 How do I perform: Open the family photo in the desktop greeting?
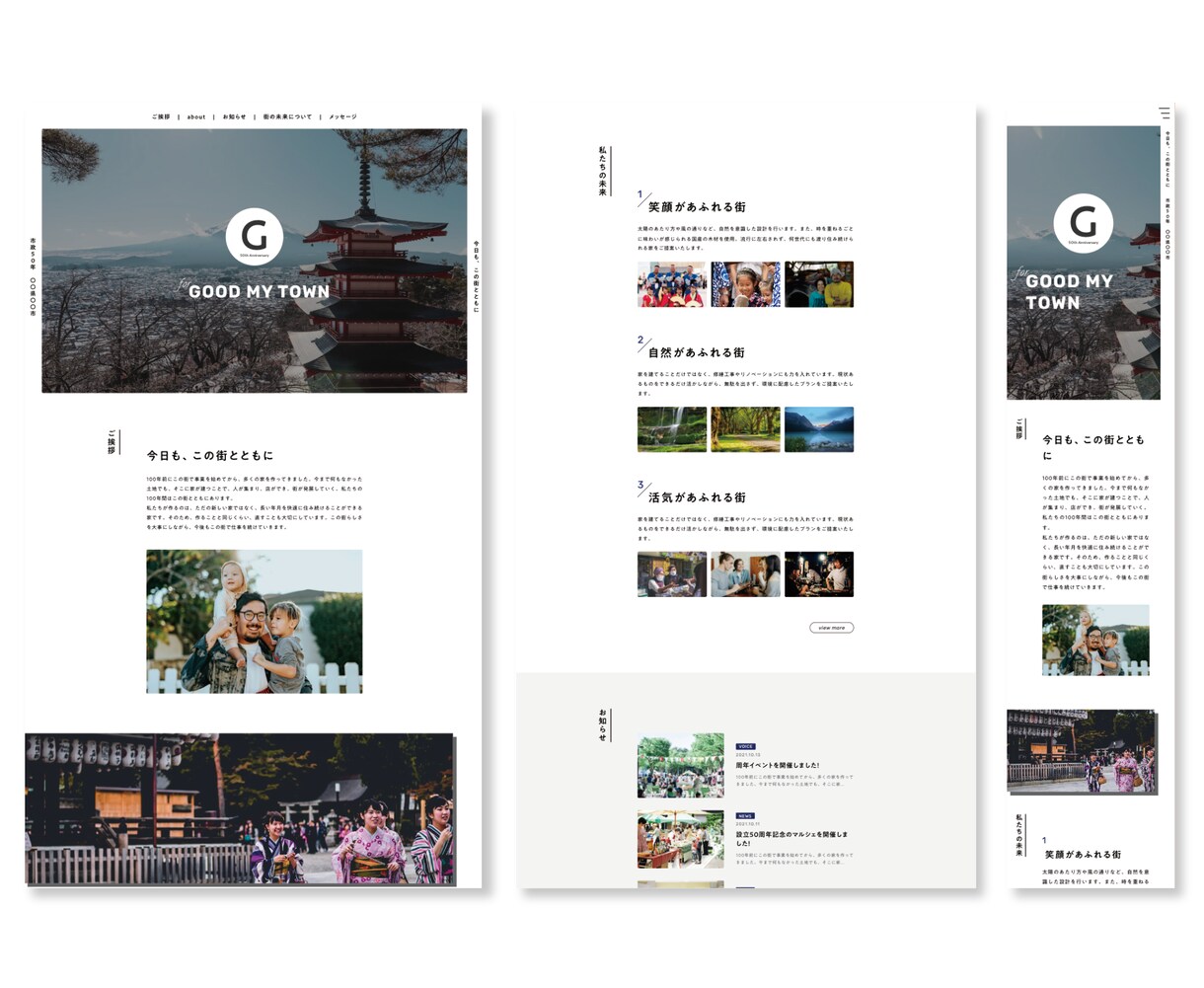255,621
